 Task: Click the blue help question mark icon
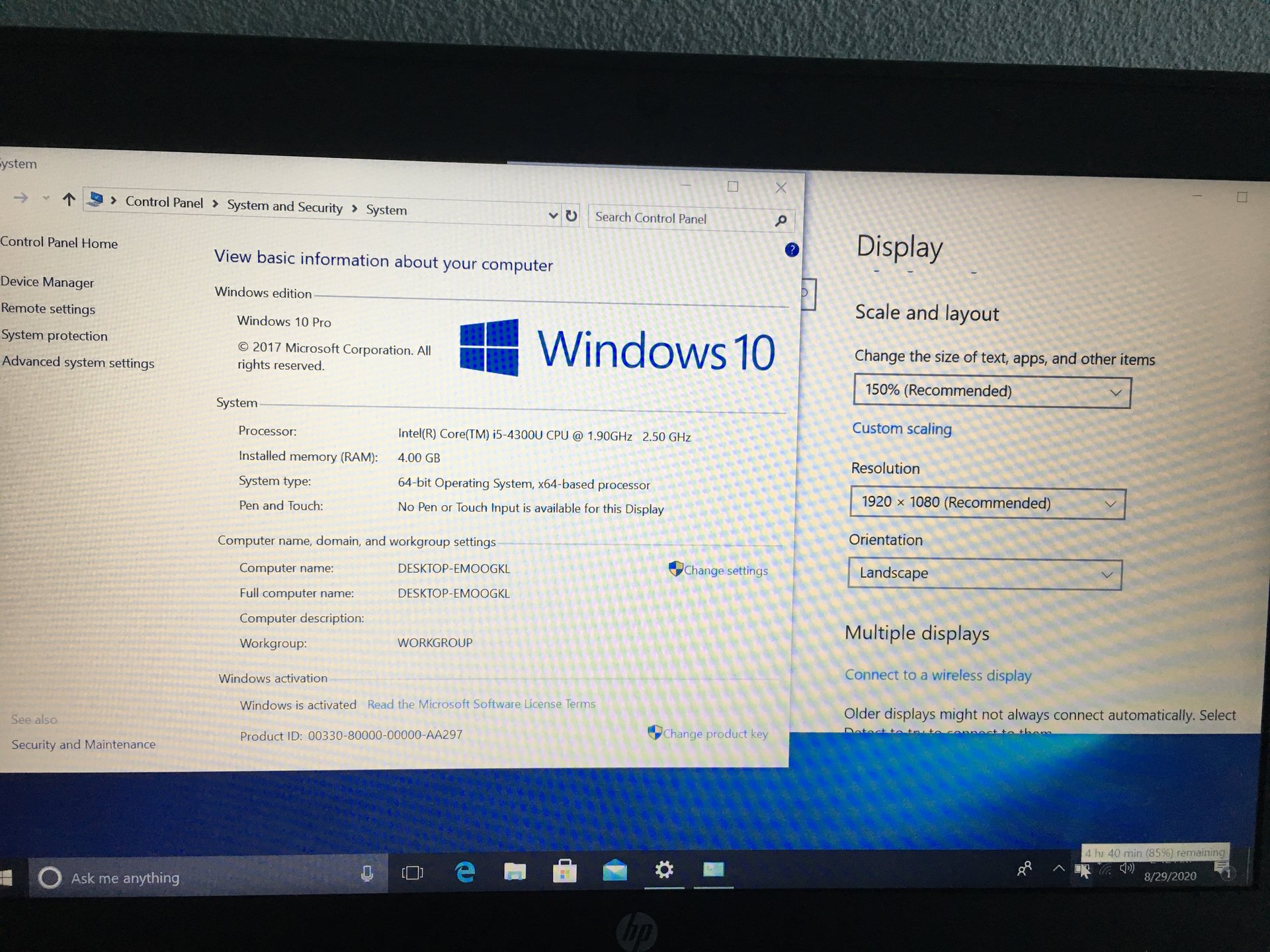click(x=791, y=250)
